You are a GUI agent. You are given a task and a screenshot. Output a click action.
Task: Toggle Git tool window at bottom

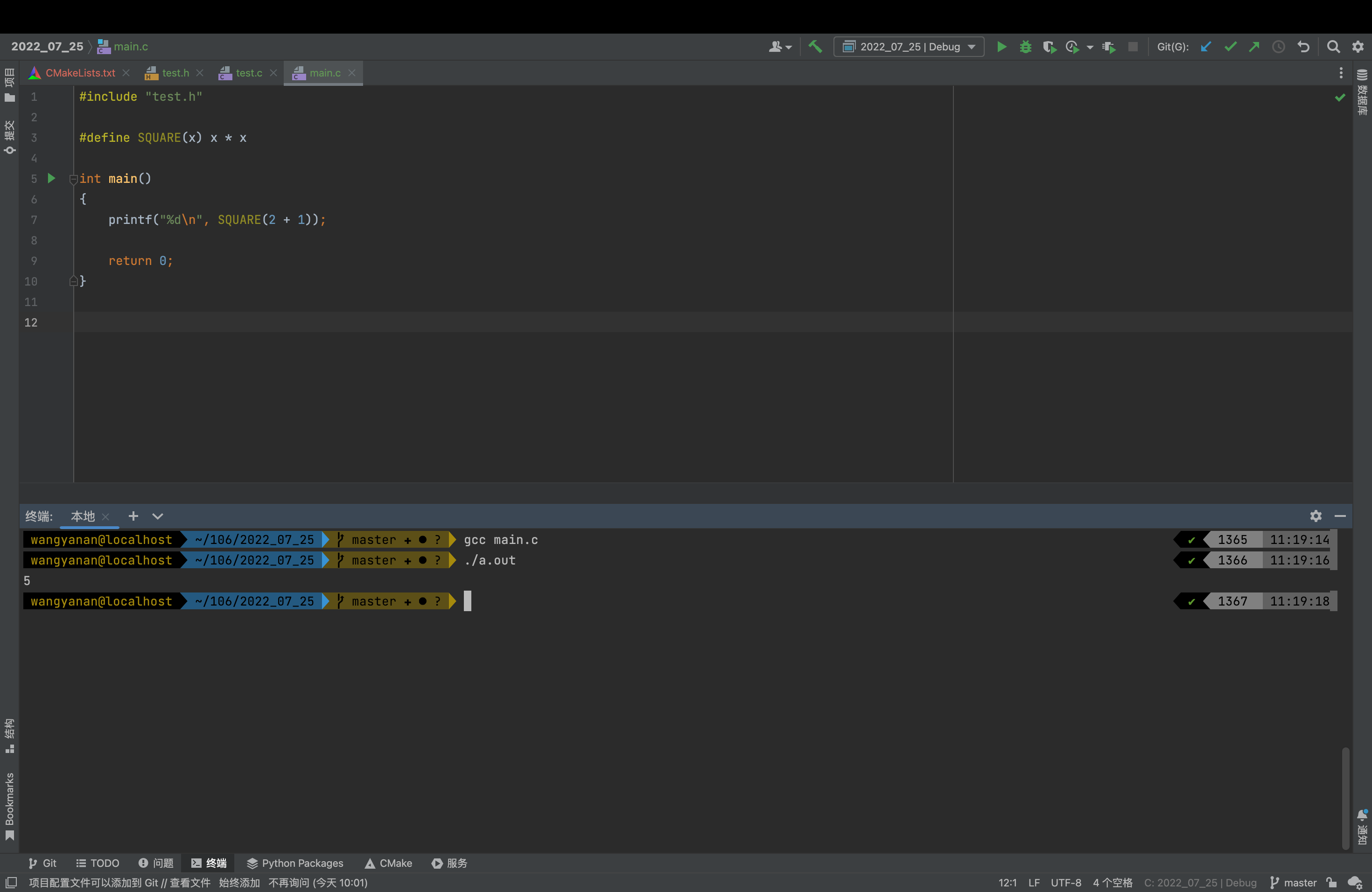pos(42,863)
